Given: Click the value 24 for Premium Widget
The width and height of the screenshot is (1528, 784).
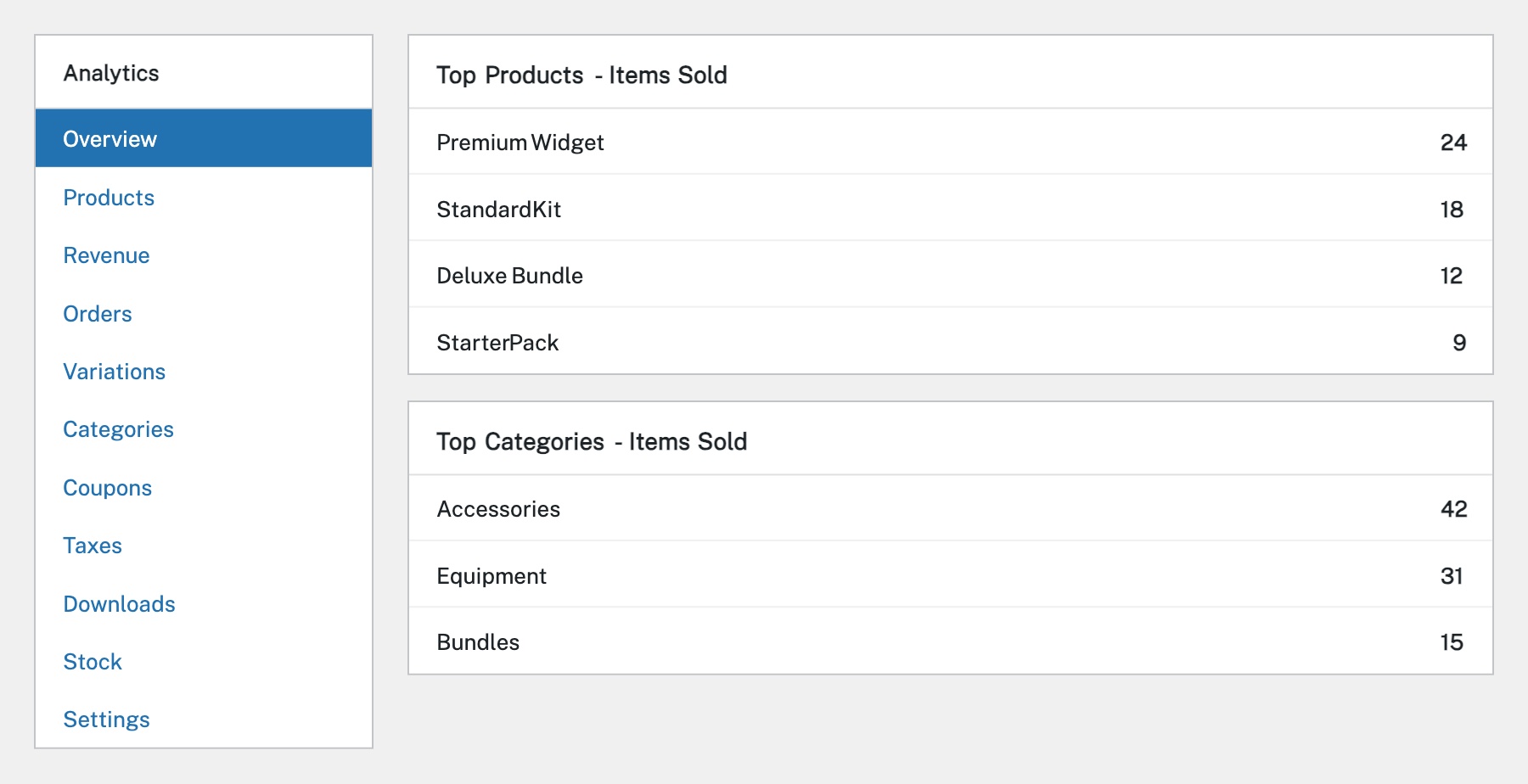Looking at the screenshot, I should [x=1453, y=143].
